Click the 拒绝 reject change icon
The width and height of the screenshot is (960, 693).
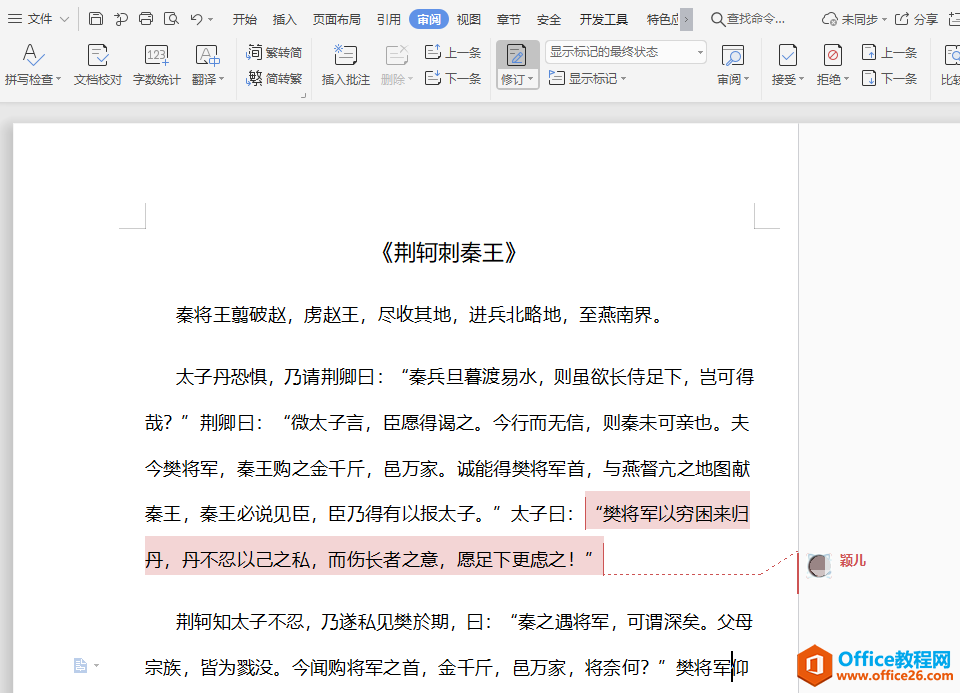pos(832,56)
